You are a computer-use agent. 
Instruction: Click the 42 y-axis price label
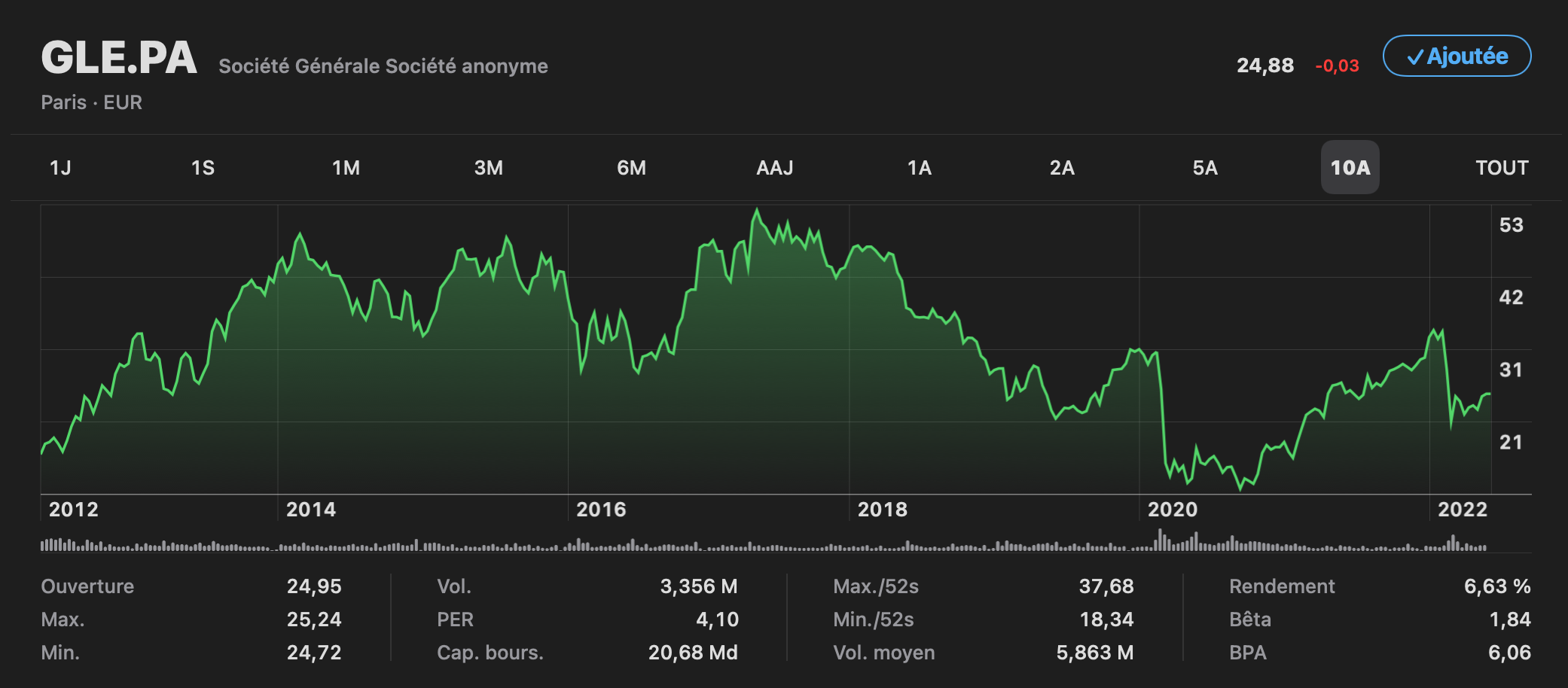[1512, 297]
